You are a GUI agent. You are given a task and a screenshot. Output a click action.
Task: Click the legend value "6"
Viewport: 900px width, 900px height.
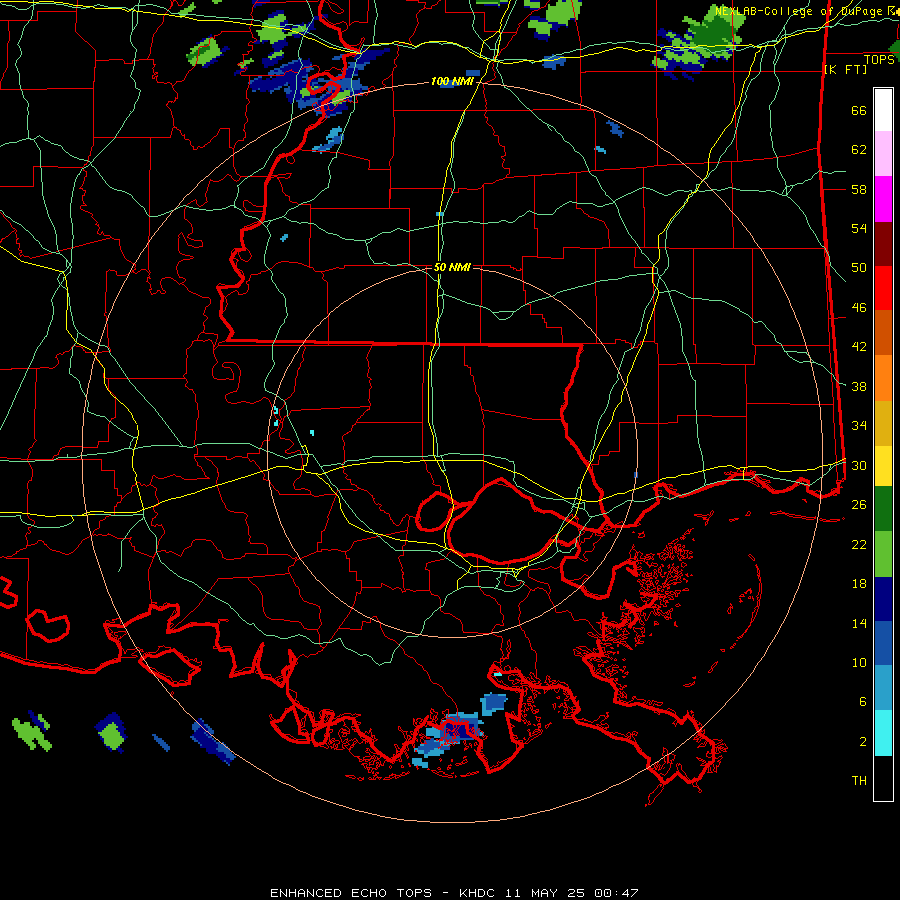pos(863,702)
